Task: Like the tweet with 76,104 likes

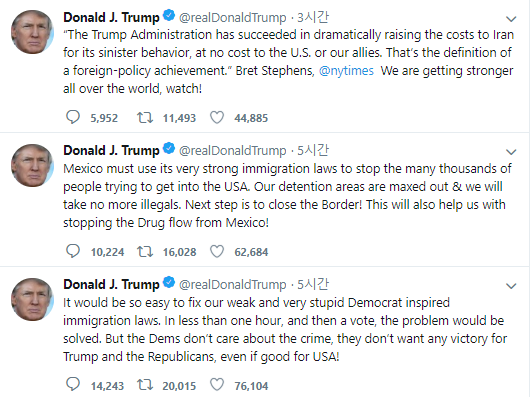Action: tap(217, 385)
